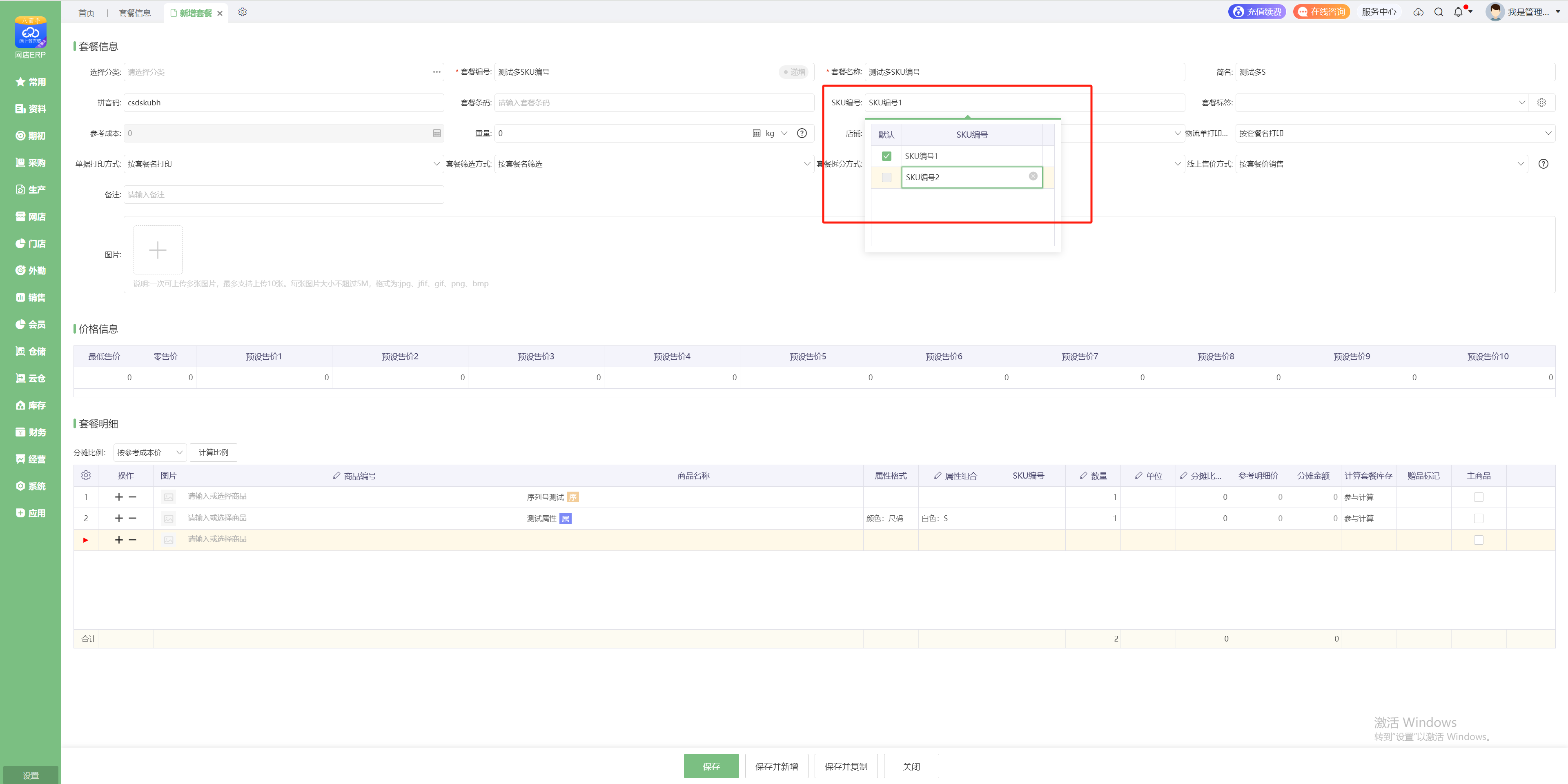
Task: Open the 期初 sidebar menu
Action: pos(31,136)
